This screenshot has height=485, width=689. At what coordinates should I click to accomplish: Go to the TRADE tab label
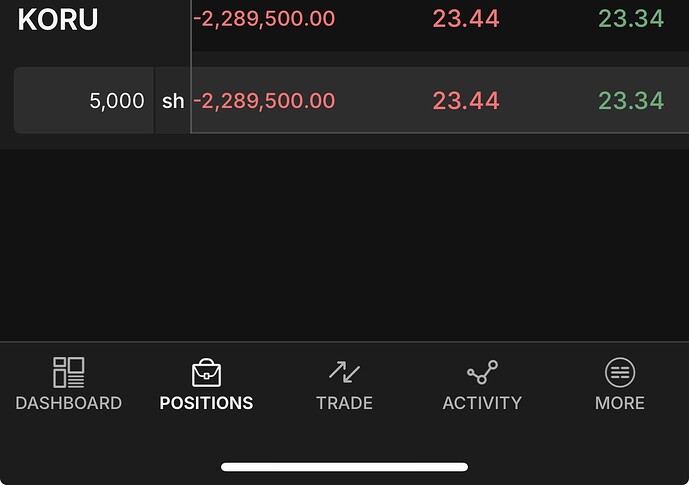pyautogui.click(x=344, y=403)
